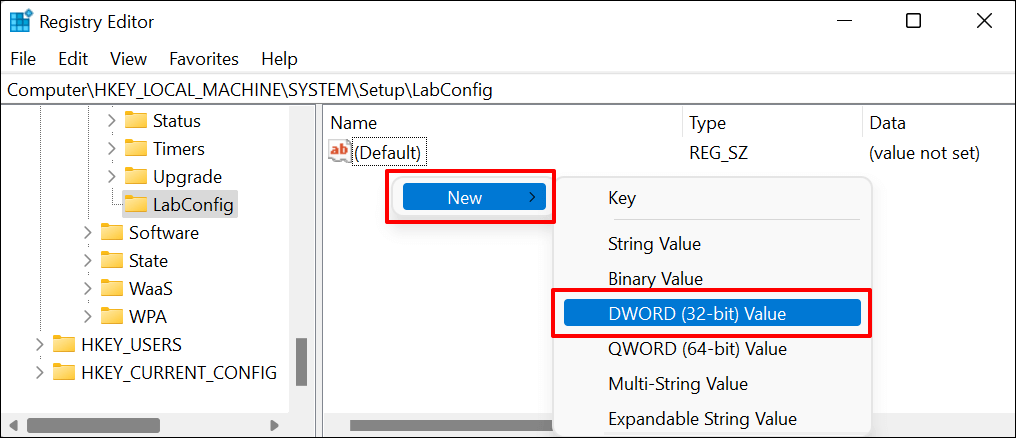Click the Type column header

pyautogui.click(x=707, y=123)
